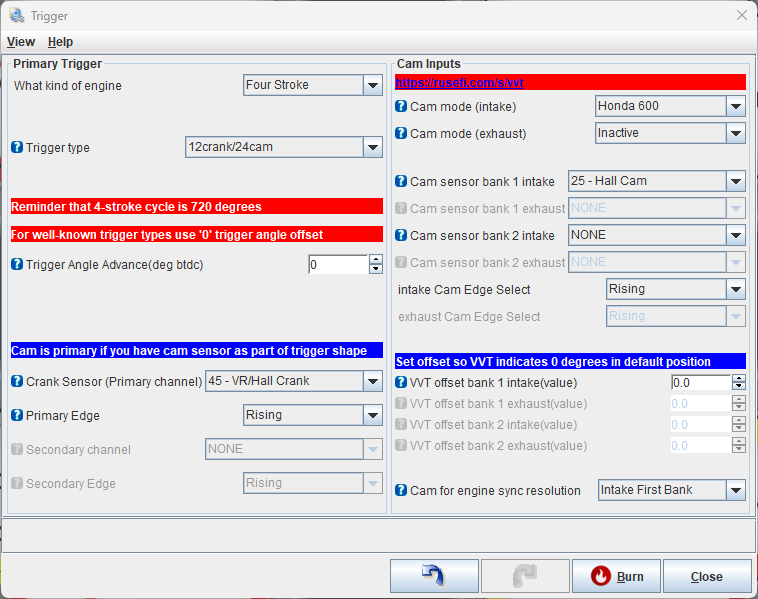This screenshot has width=758, height=599.
Task: Click help icon beside Crank Sensor
Action: coord(17,381)
